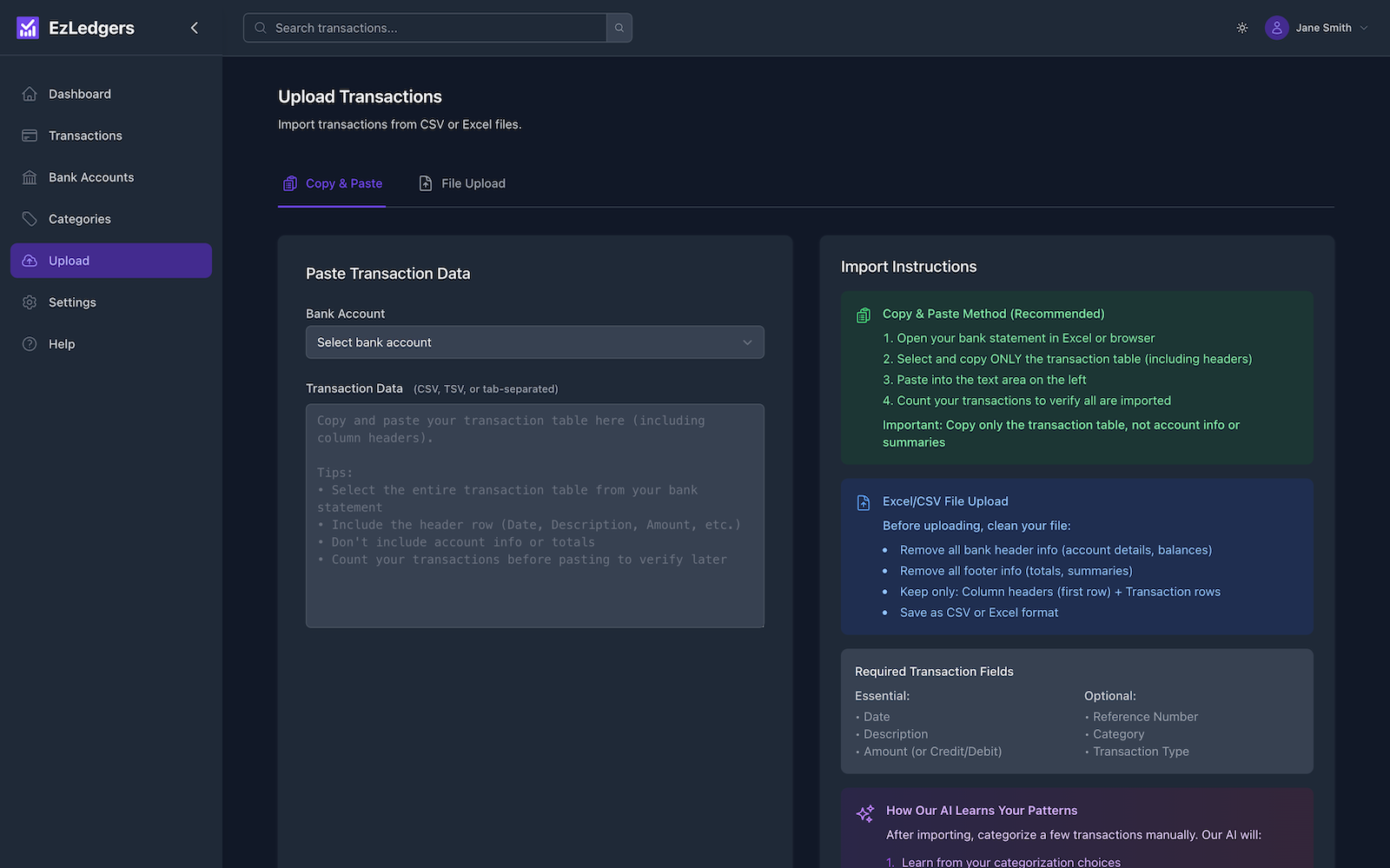The image size is (1390, 868).
Task: Click the EzLedgers brand name
Action: tap(91, 28)
